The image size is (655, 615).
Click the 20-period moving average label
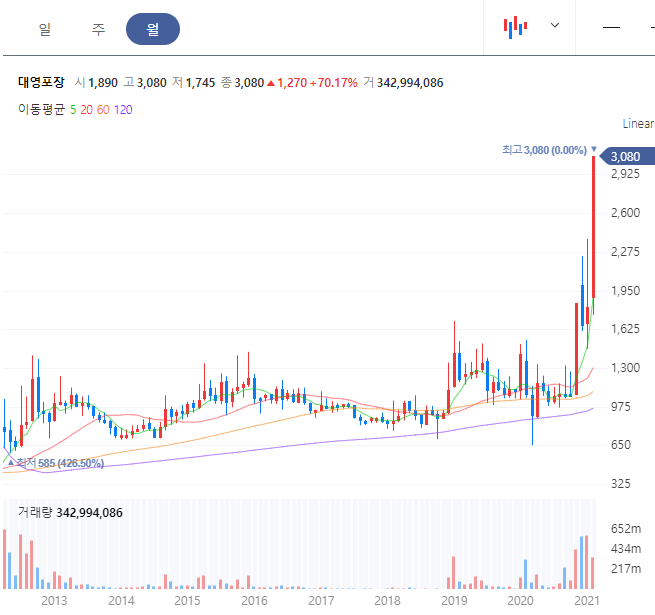click(x=86, y=110)
